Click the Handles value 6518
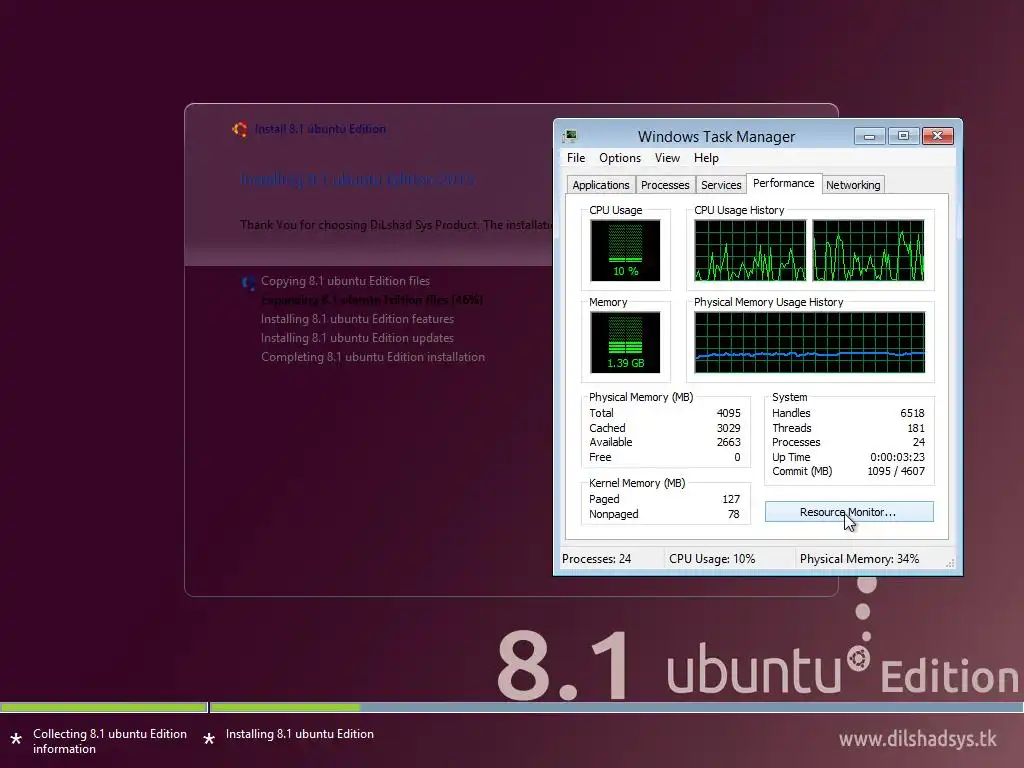 pyautogui.click(x=912, y=413)
